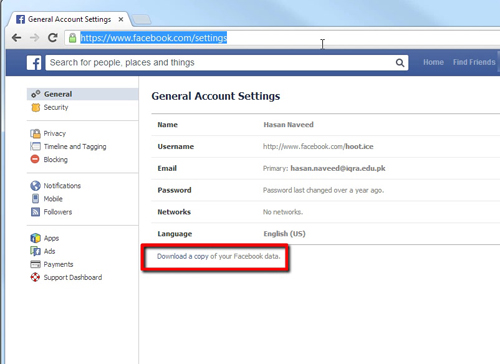Click the Privacy padlock icon
The height and width of the screenshot is (364, 500).
35,133
